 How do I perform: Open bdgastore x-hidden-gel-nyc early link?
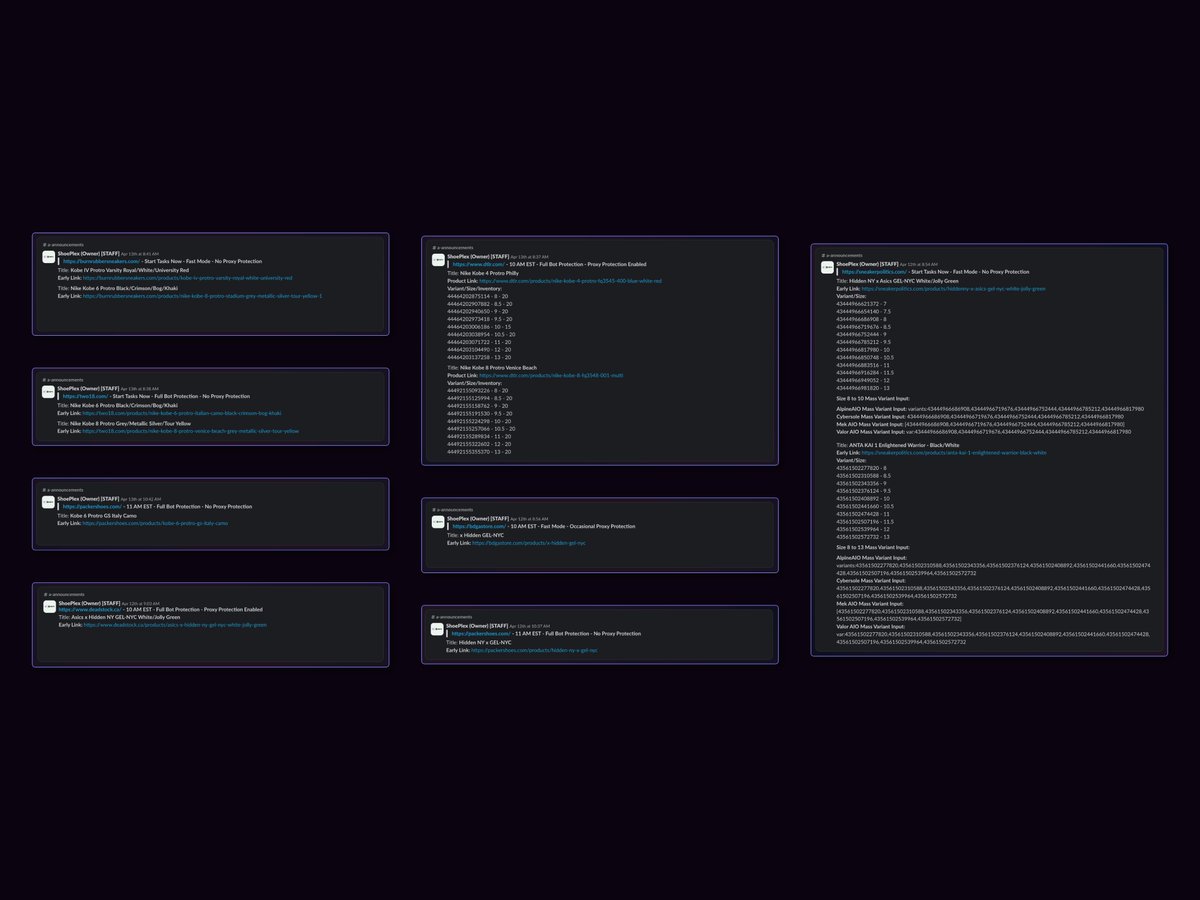pos(529,543)
